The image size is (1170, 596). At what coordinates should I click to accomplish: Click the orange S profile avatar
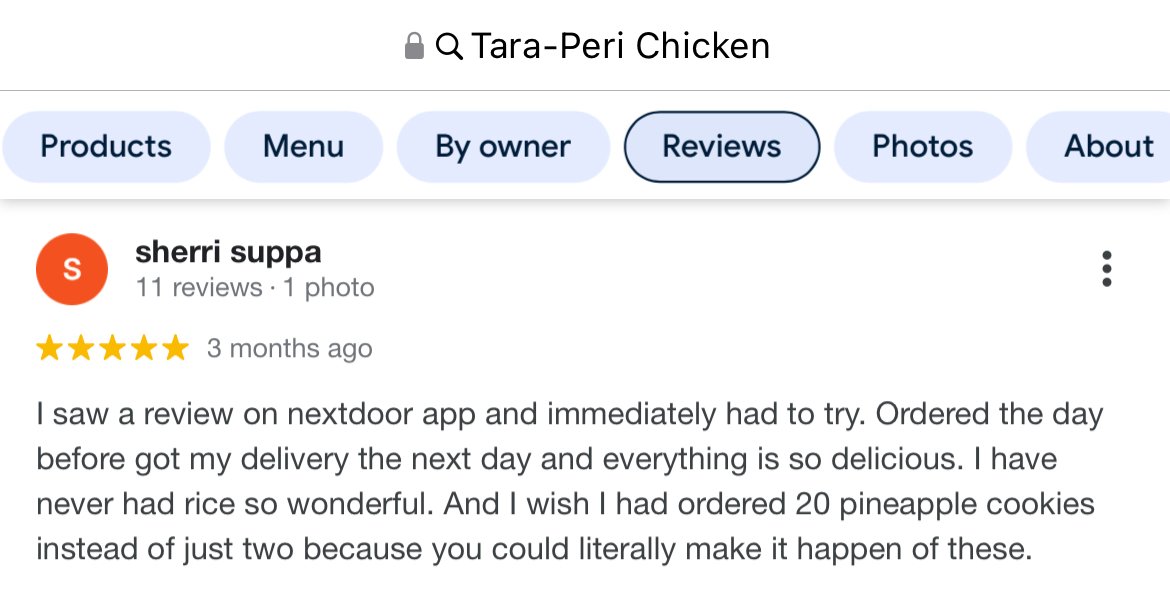[72, 269]
